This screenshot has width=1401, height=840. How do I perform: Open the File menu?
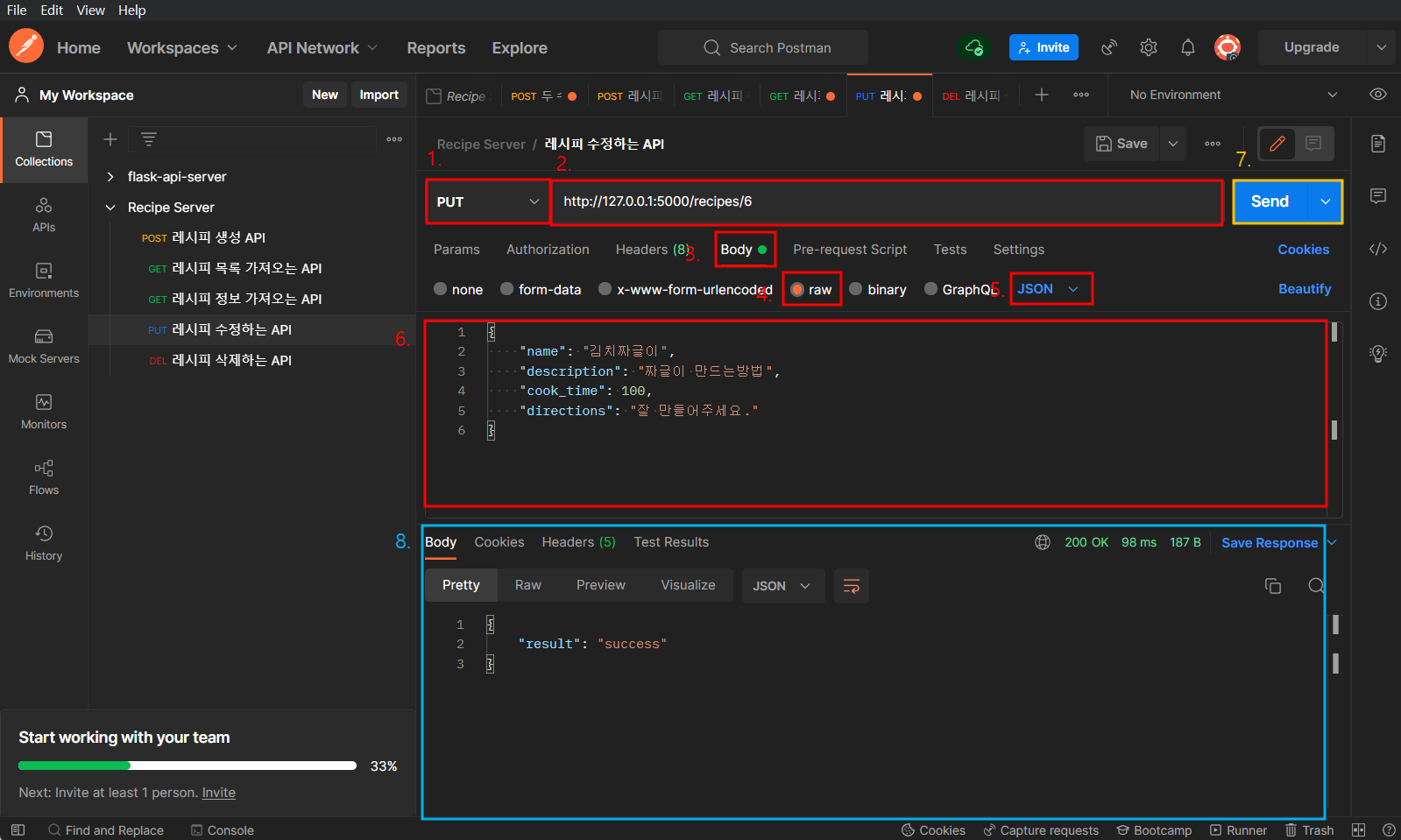point(17,11)
